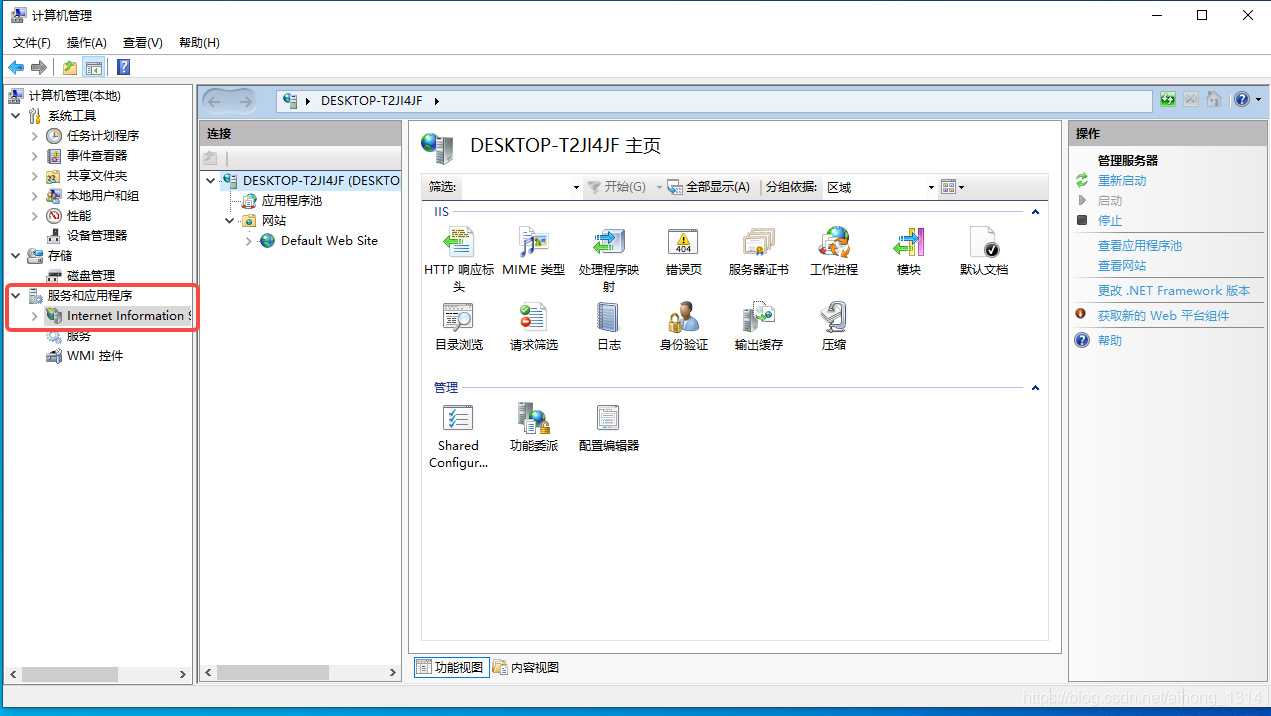Expand Default Web Site node

click(249, 241)
